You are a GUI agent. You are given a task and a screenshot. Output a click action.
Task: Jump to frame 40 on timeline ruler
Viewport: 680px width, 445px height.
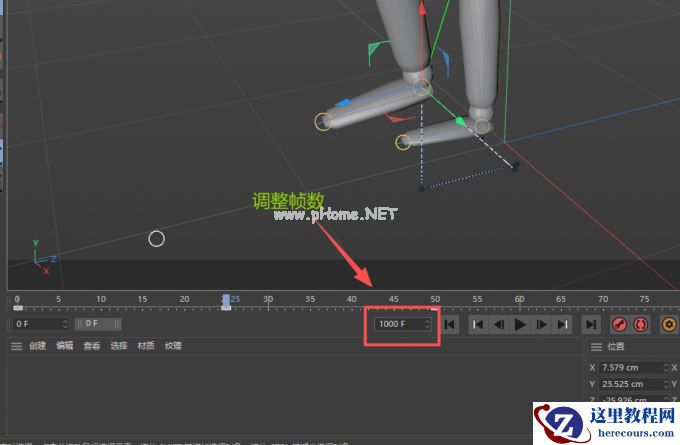(x=352, y=299)
